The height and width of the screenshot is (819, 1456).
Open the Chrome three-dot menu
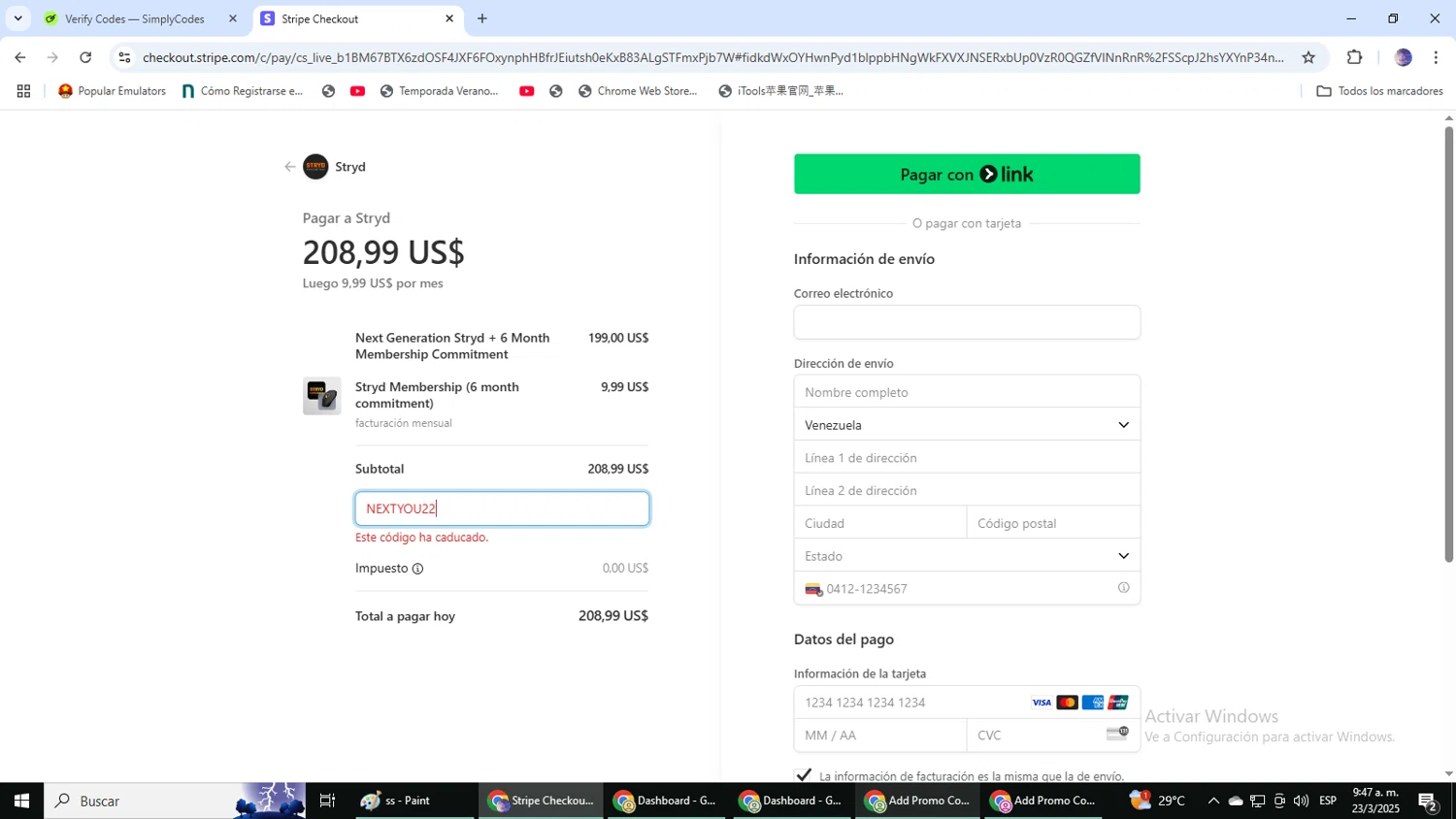tap(1436, 57)
